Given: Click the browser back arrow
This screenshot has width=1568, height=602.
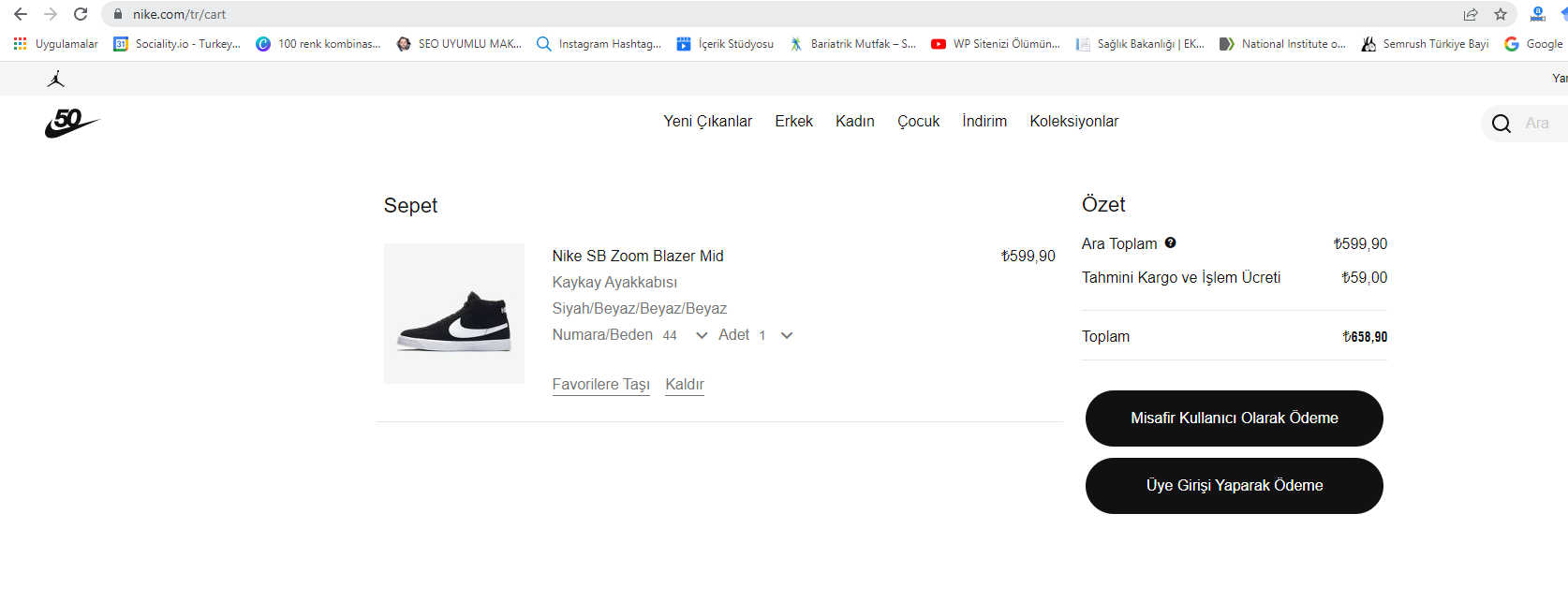Looking at the screenshot, I should (21, 14).
